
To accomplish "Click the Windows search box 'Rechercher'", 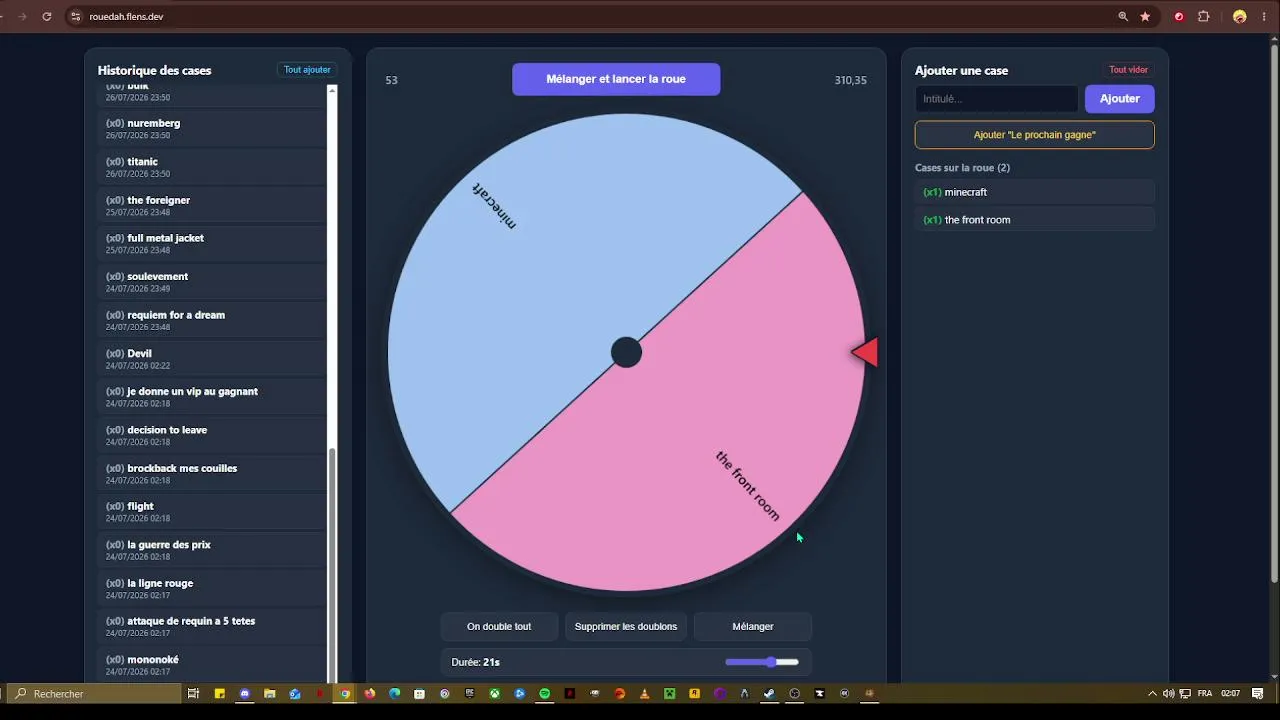I will 95,693.
